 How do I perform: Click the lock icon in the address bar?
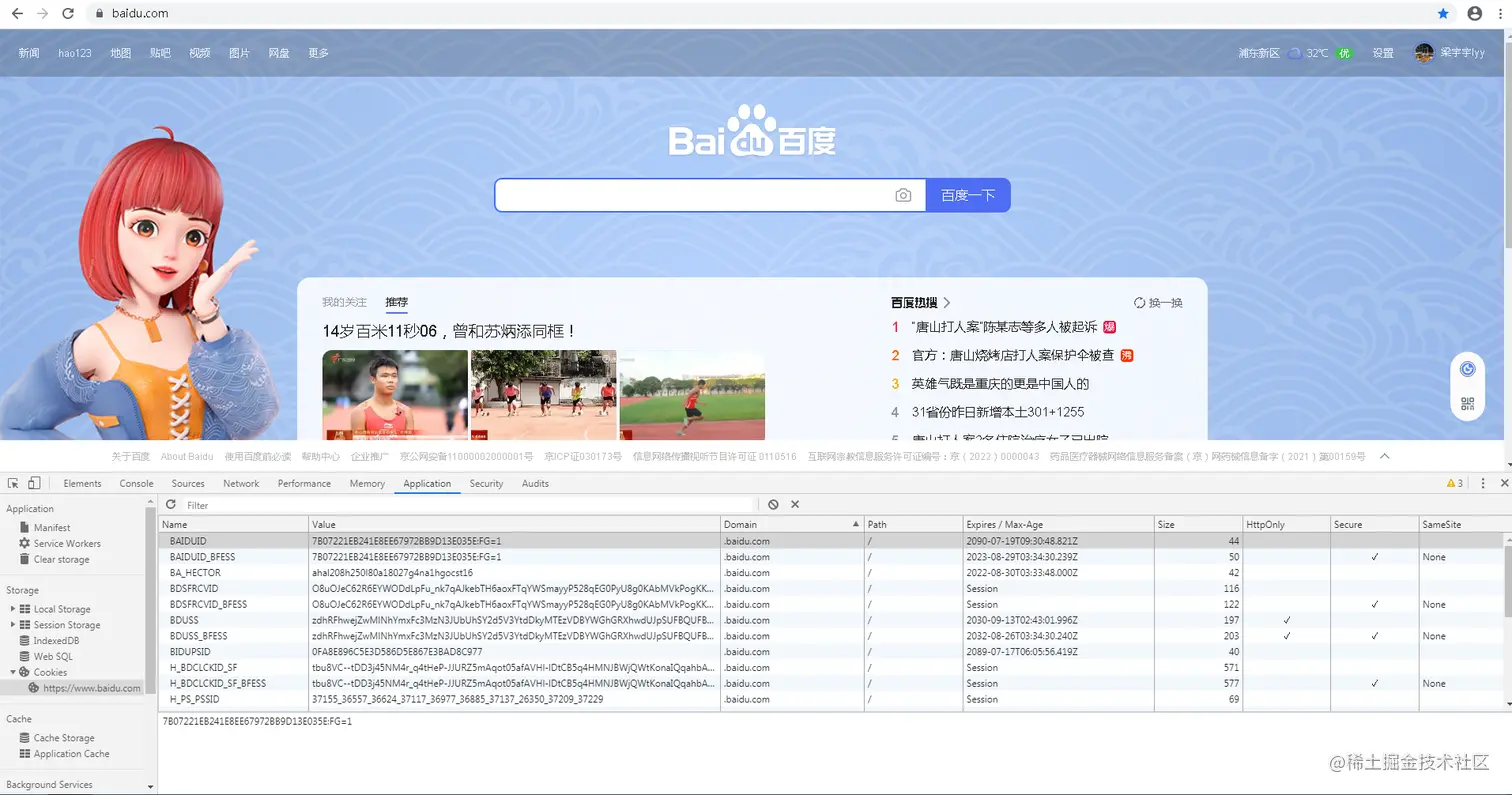pyautogui.click(x=98, y=13)
